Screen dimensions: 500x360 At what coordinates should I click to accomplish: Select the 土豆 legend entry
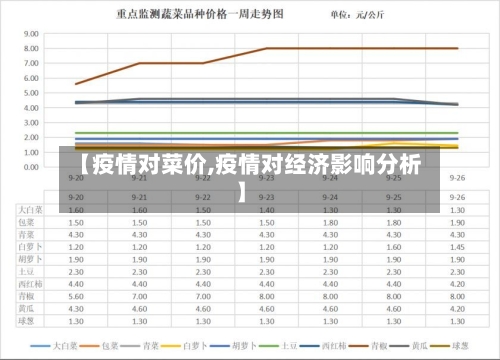tap(278, 346)
